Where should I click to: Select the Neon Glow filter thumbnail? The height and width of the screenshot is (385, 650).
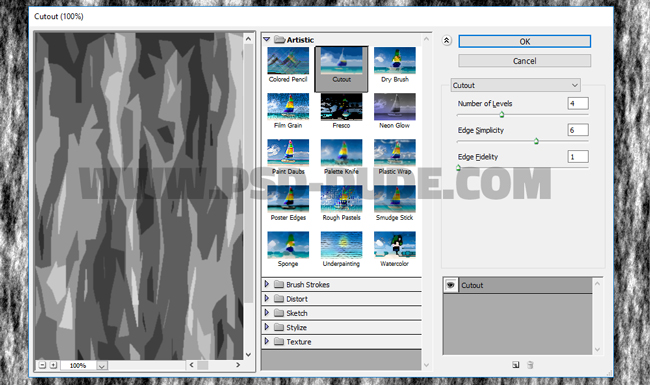tap(394, 107)
